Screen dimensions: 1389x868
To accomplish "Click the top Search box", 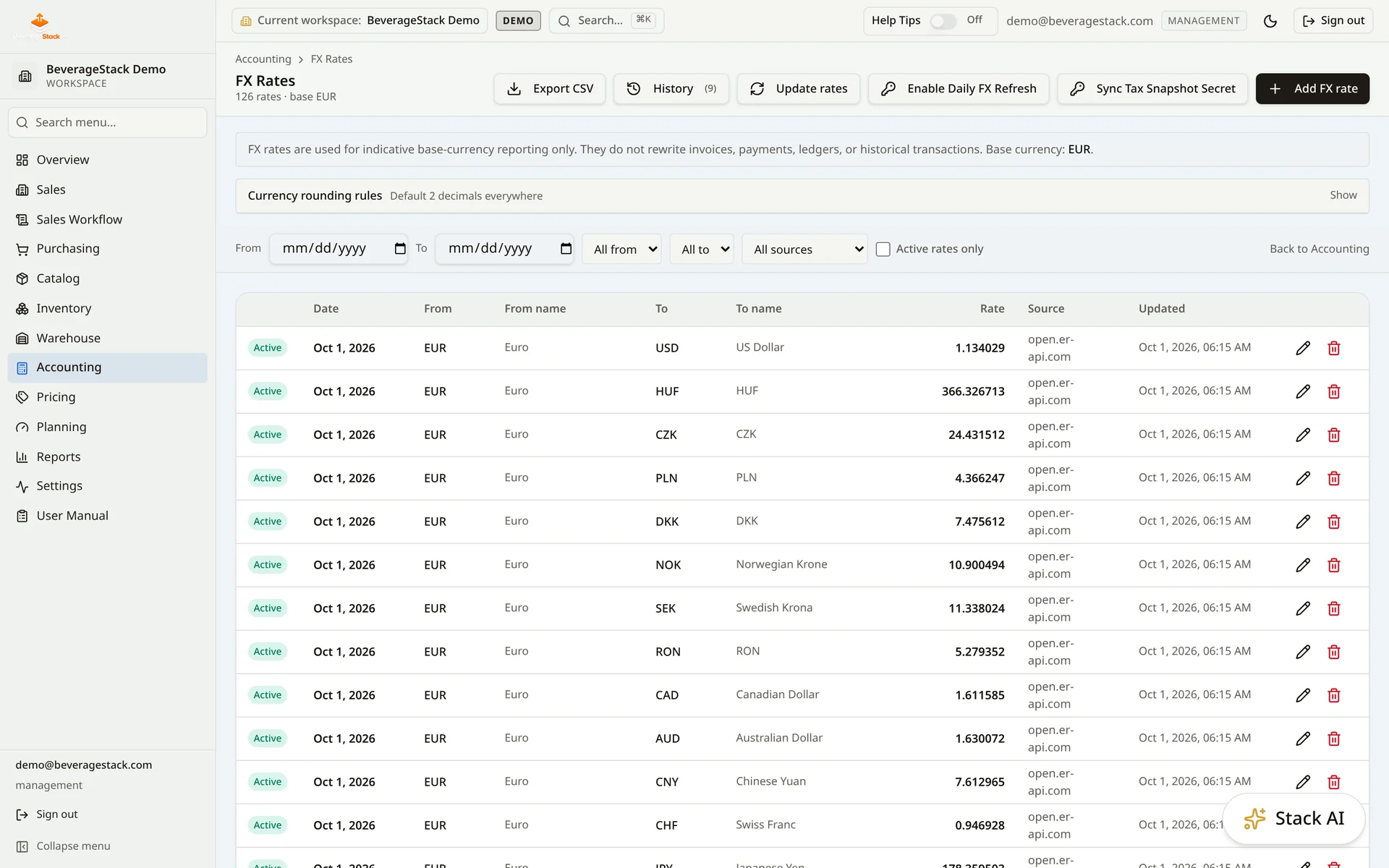I will click(x=606, y=21).
